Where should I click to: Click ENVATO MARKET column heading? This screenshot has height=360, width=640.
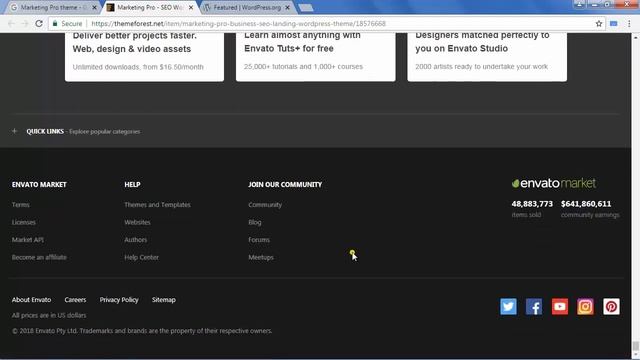39,184
